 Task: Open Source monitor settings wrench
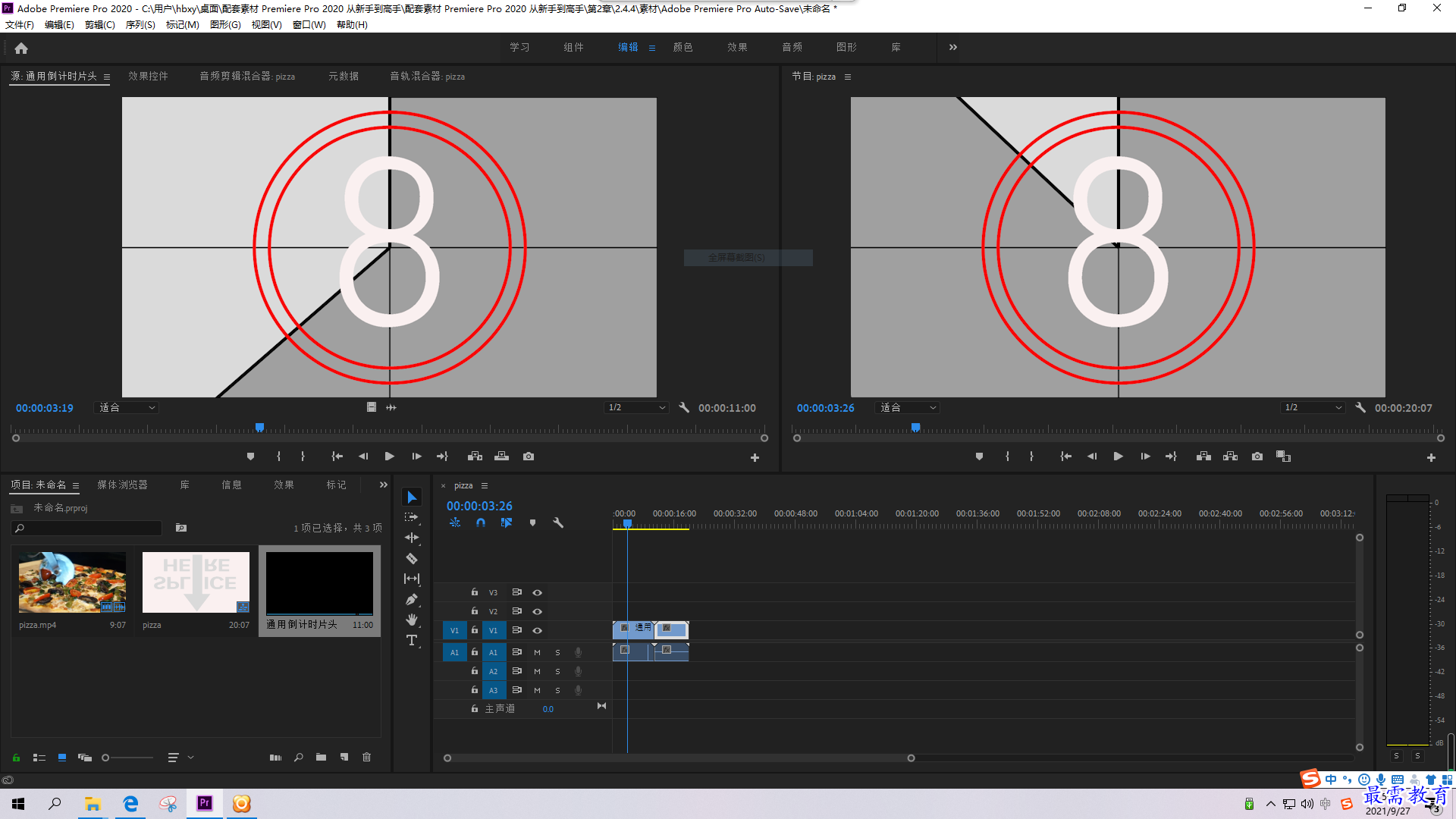tap(684, 407)
